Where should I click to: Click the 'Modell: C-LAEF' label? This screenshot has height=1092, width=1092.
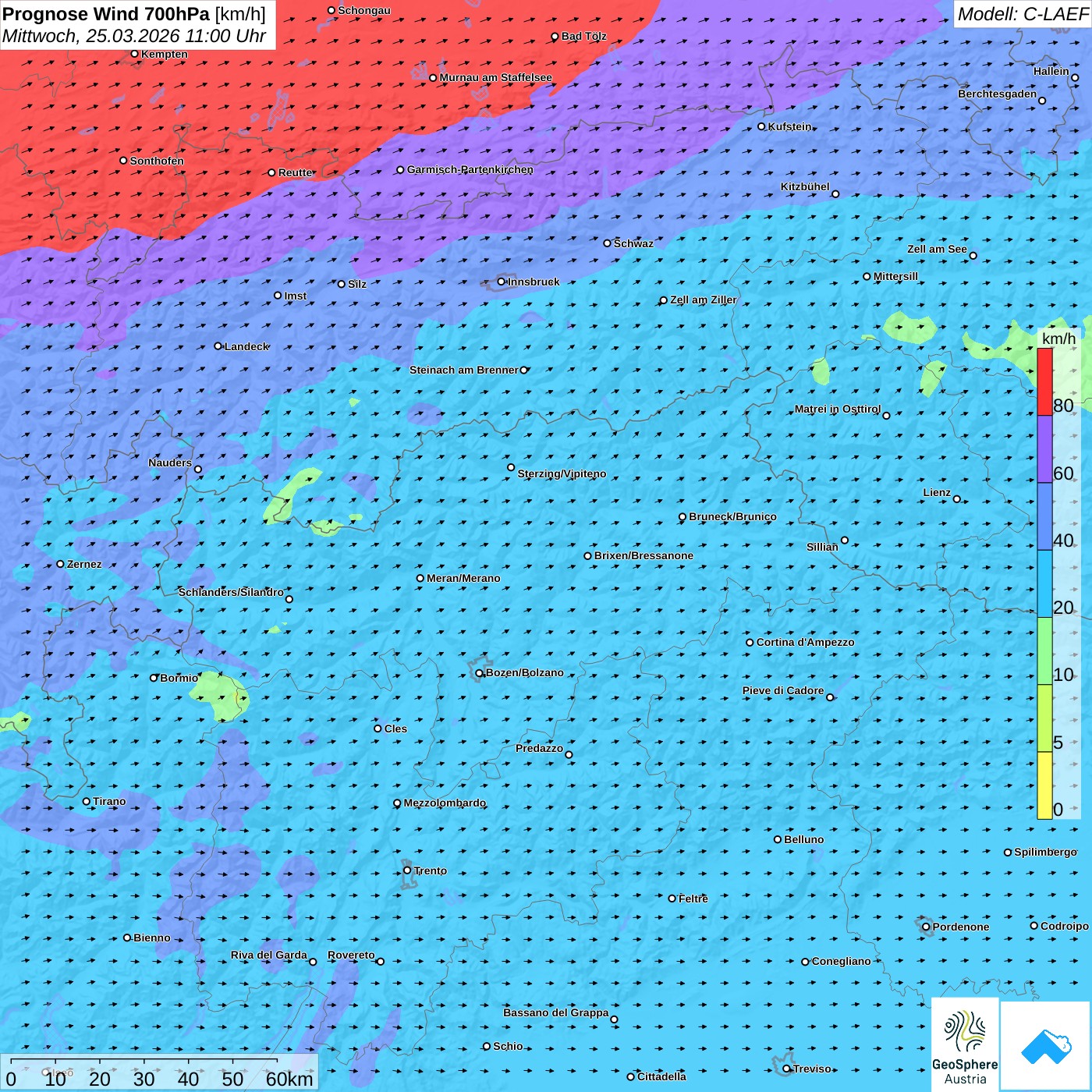[1023, 14]
